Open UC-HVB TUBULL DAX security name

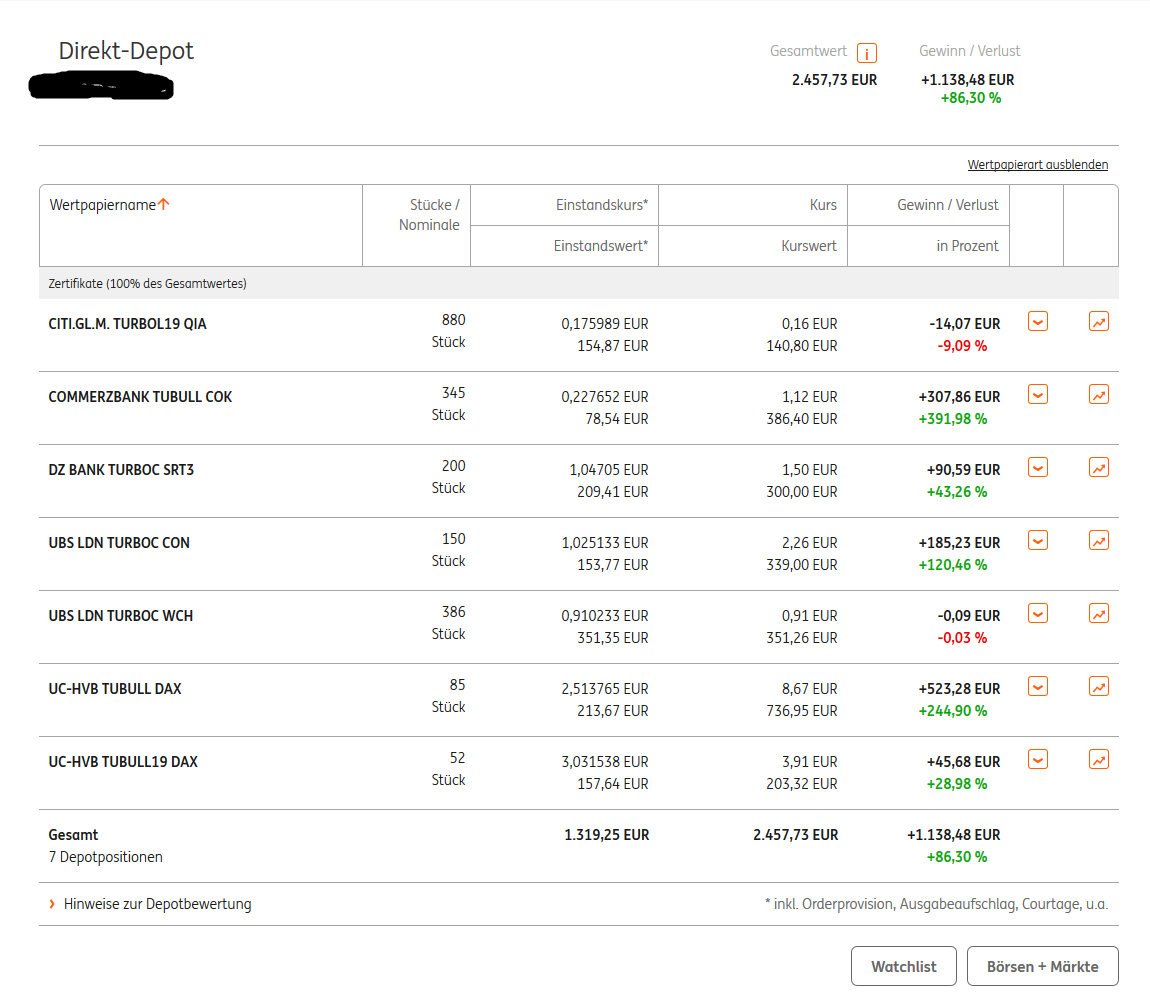[x=115, y=689]
